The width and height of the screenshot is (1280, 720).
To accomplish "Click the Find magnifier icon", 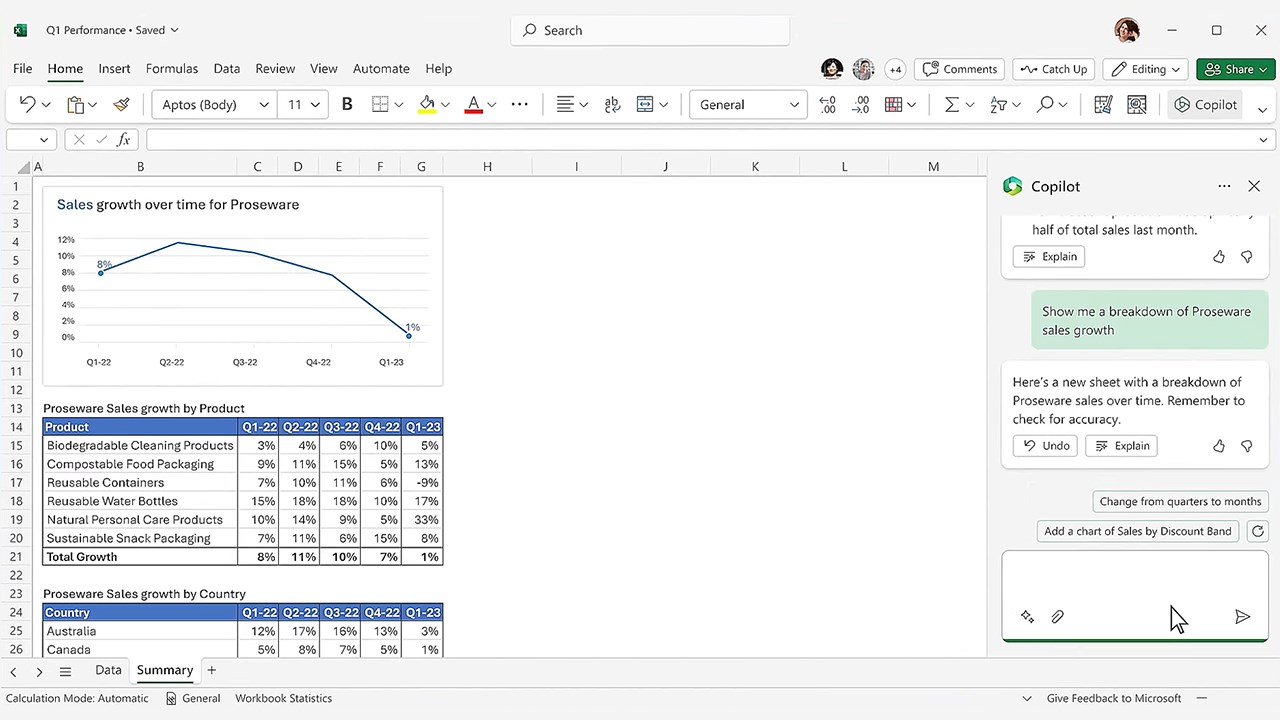I will tap(1045, 104).
